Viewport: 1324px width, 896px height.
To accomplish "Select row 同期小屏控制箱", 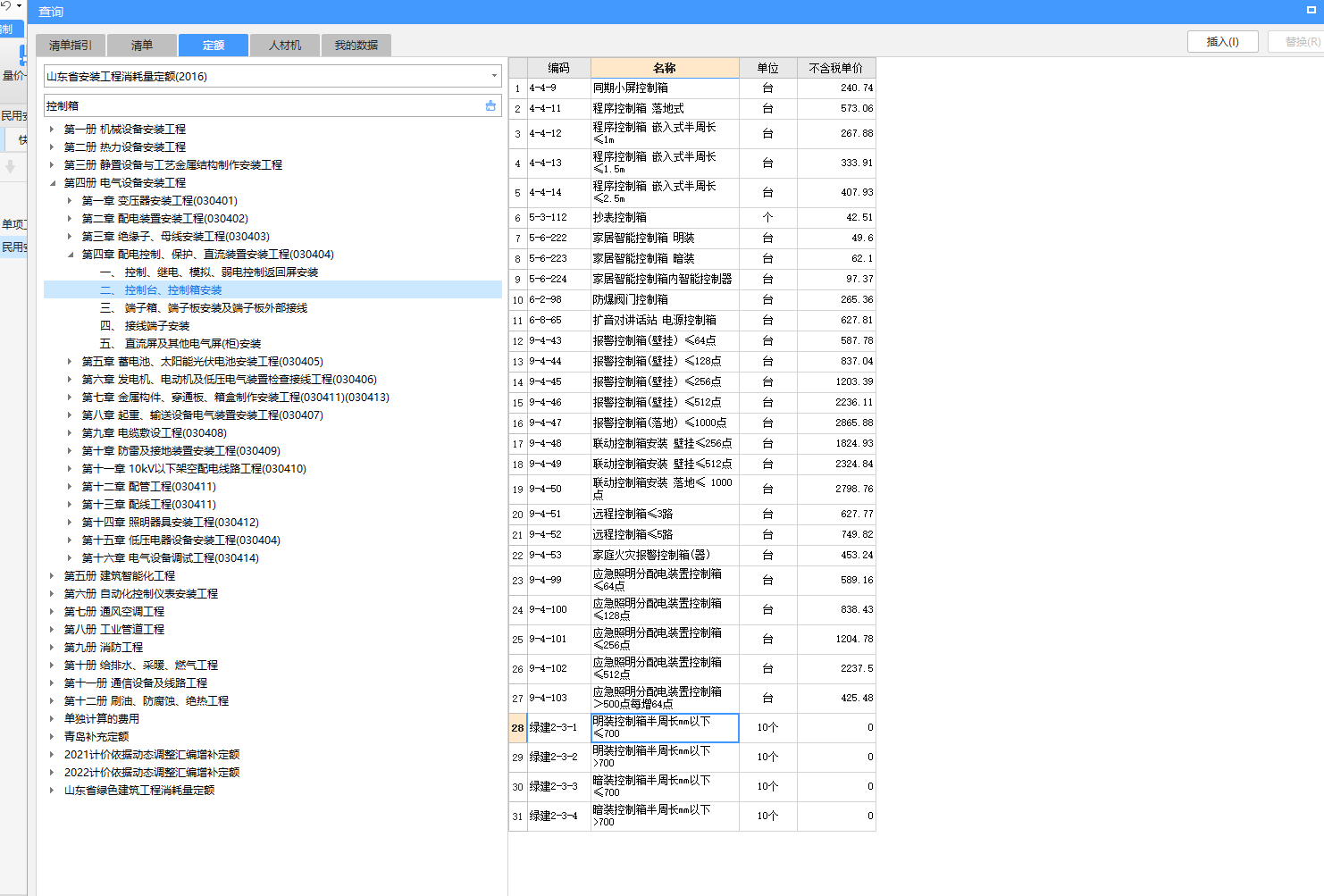I will [665, 88].
